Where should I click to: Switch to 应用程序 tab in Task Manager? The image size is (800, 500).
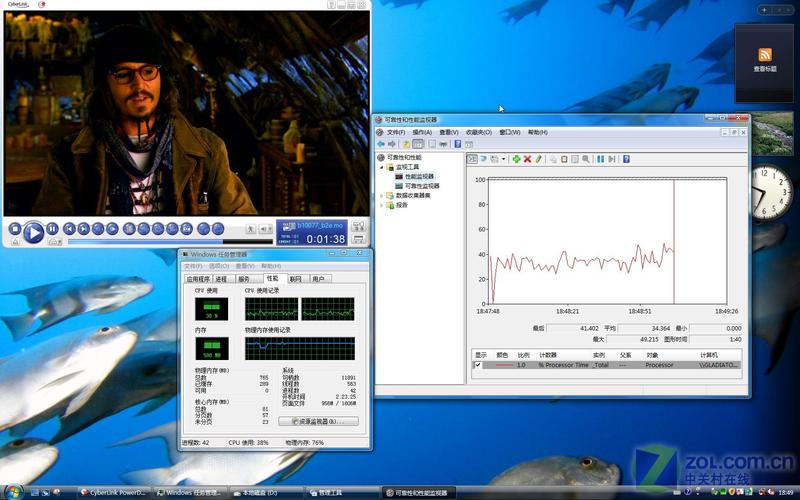[198, 279]
